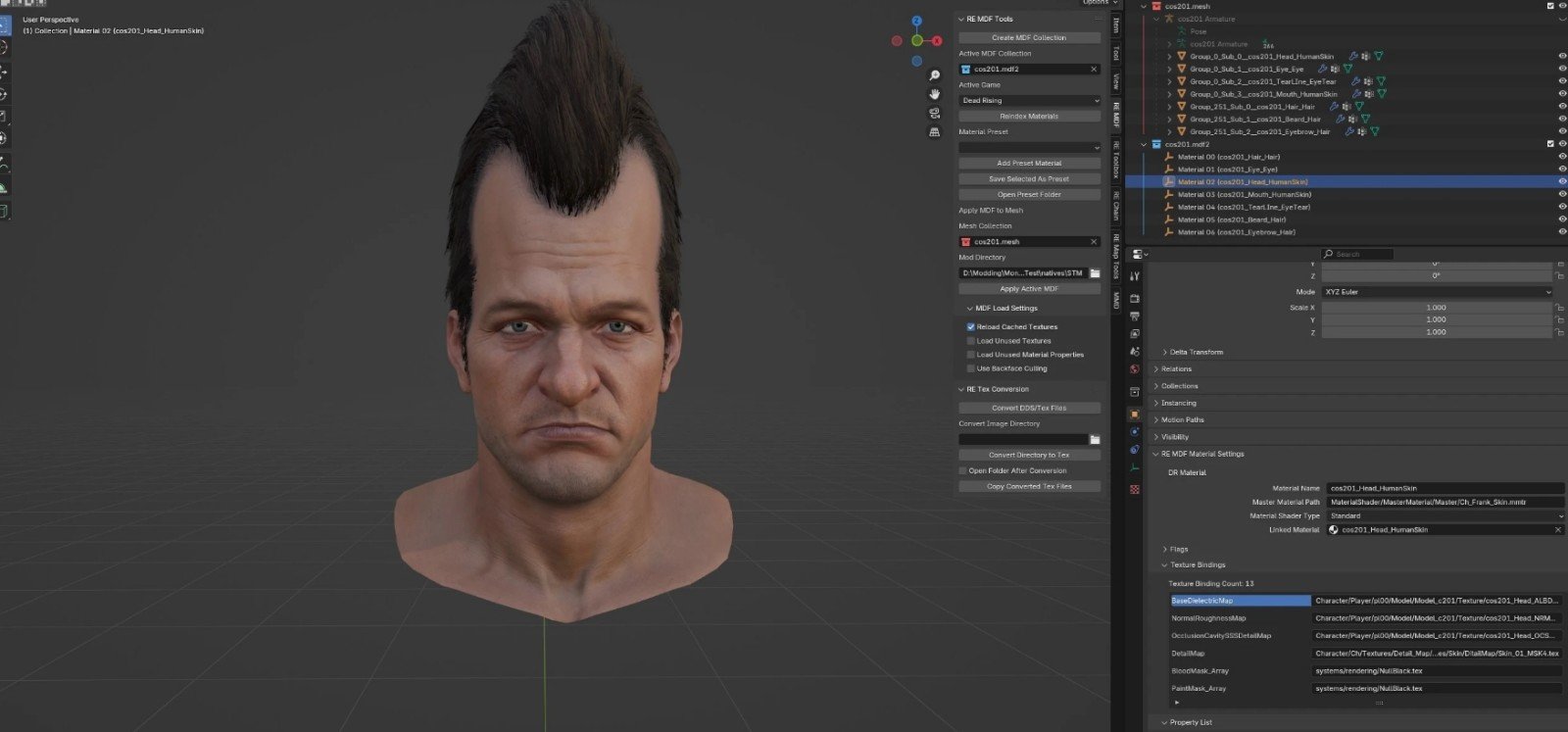Image resolution: width=1568 pixels, height=732 pixels.
Task: Click the blue Z axis on navigation gizmo
Action: tap(916, 21)
